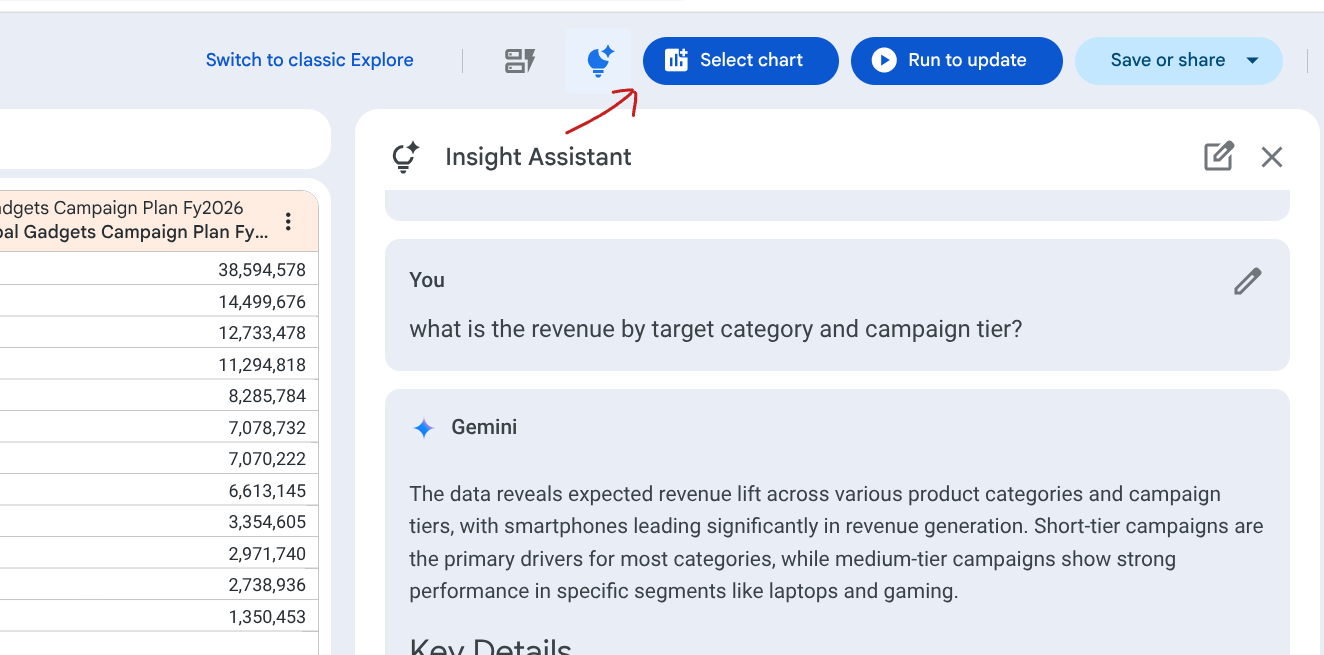Click the Key Details heading

tap(490, 645)
